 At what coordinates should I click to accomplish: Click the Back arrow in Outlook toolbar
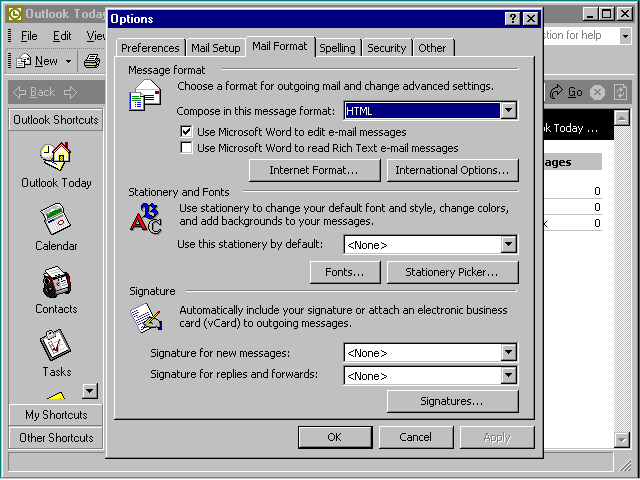click(20, 92)
